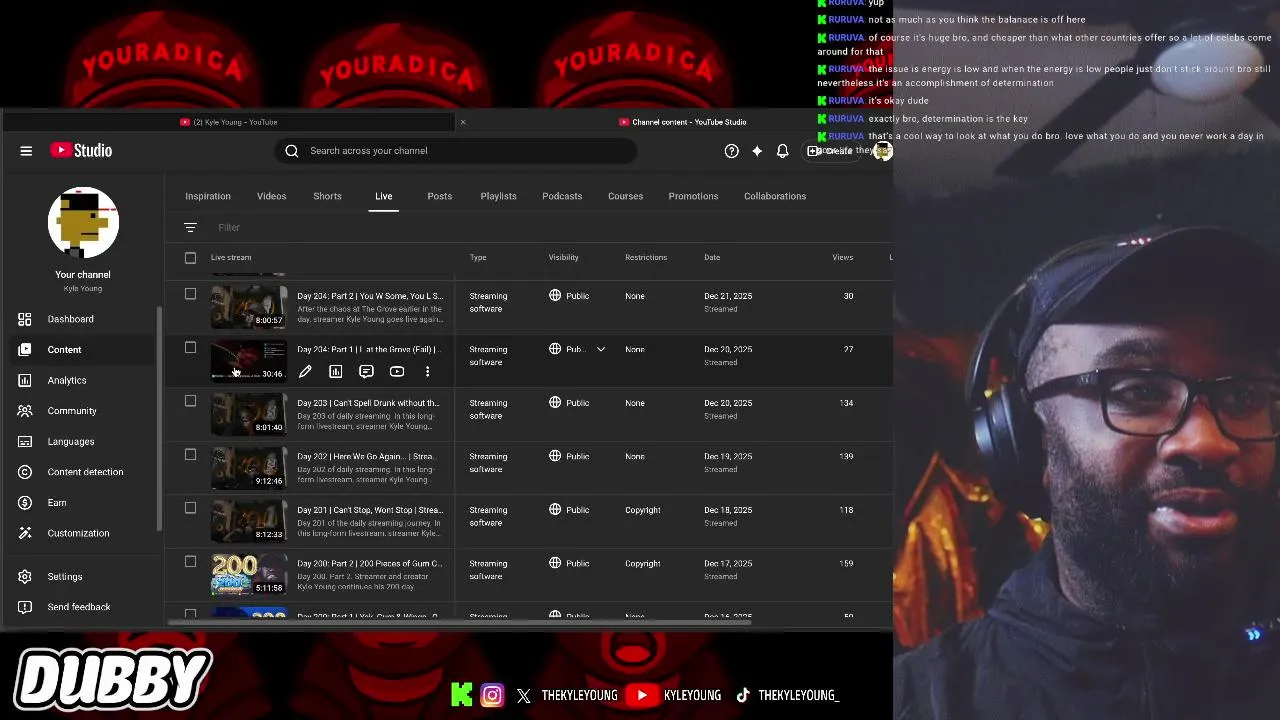The width and height of the screenshot is (1280, 720).
Task: Open comments icon for Day 204 Part 1
Action: coord(366,372)
